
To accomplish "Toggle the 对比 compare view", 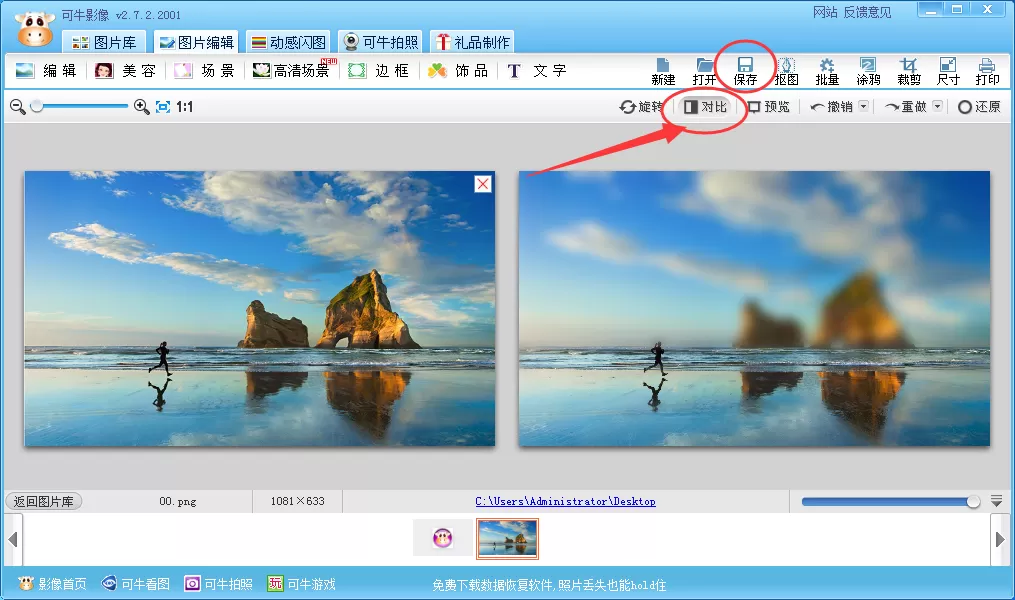I will [706, 107].
